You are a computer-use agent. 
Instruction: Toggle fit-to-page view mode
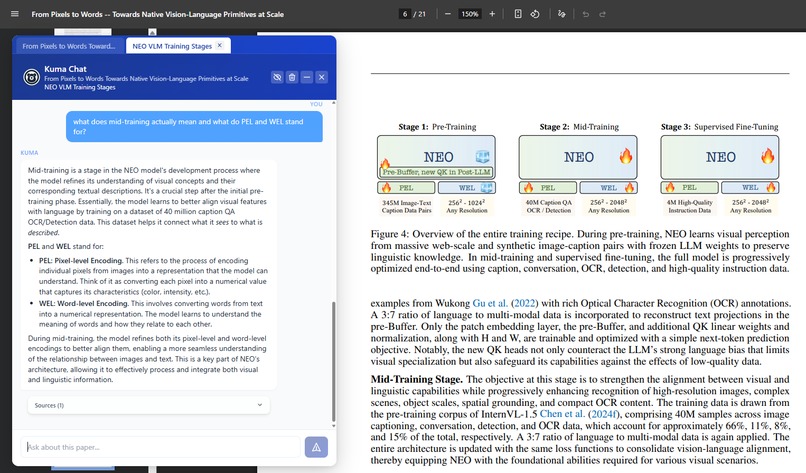[518, 14]
